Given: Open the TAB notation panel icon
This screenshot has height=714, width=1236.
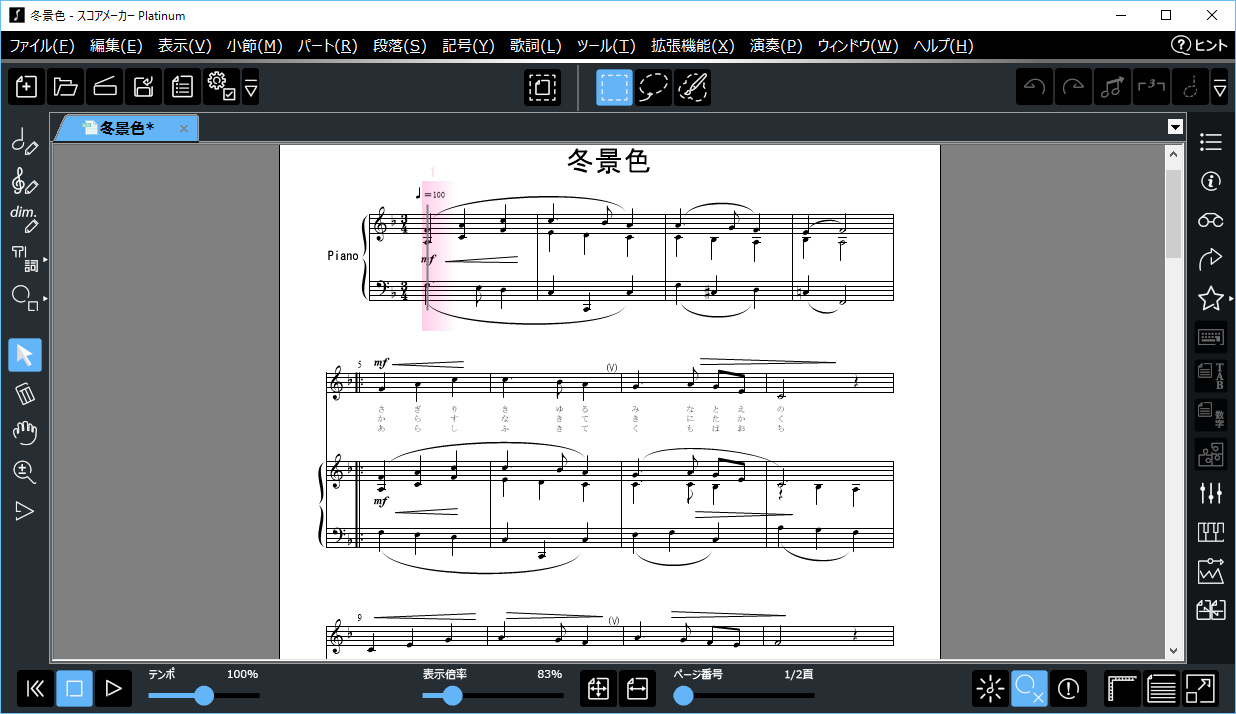Looking at the screenshot, I should (1211, 376).
